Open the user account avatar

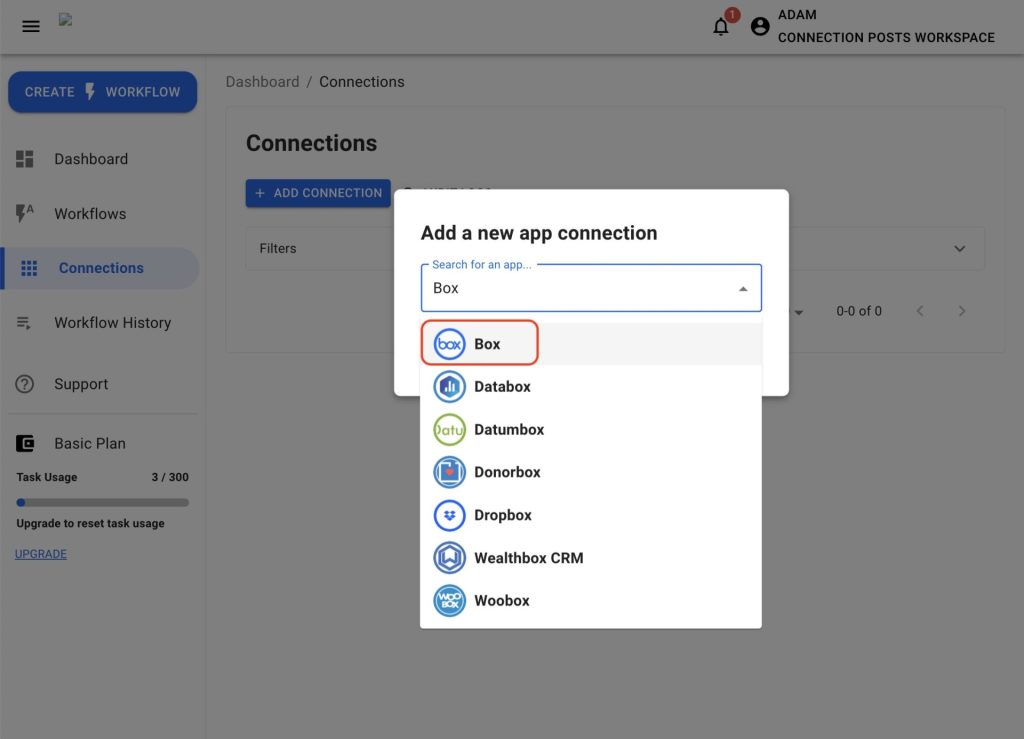point(760,26)
